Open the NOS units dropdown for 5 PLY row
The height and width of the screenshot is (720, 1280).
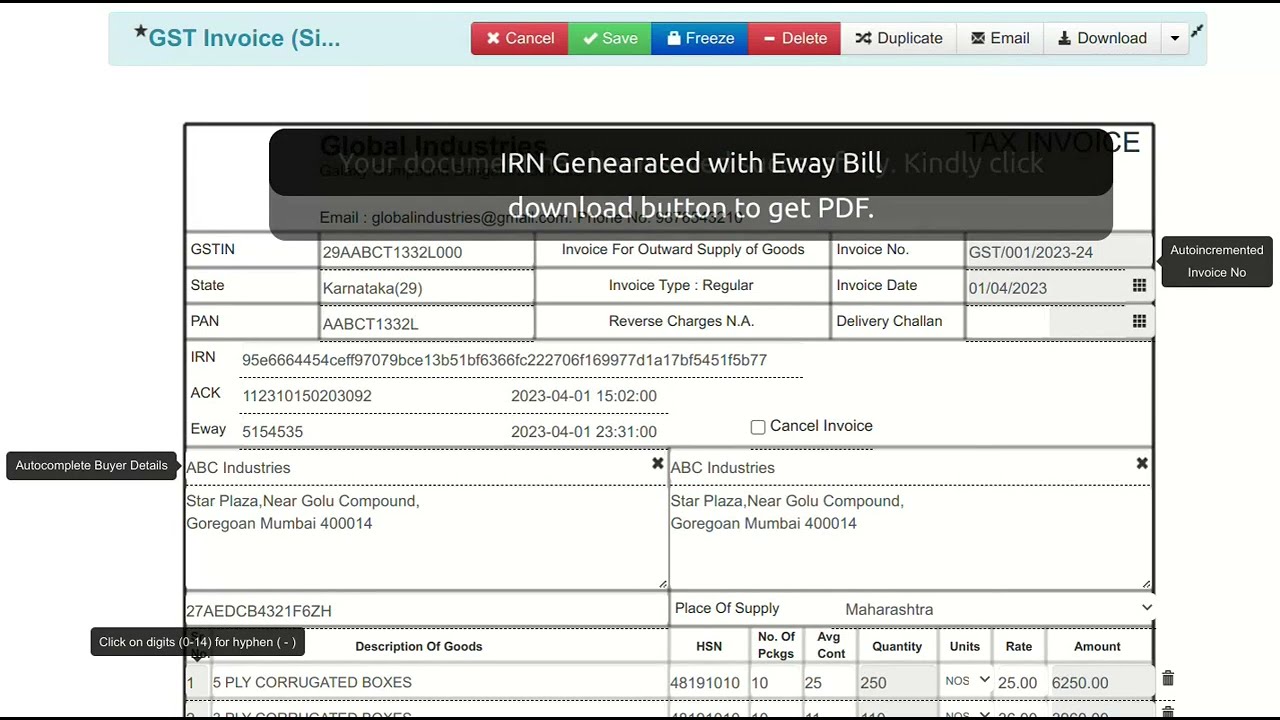tap(967, 681)
